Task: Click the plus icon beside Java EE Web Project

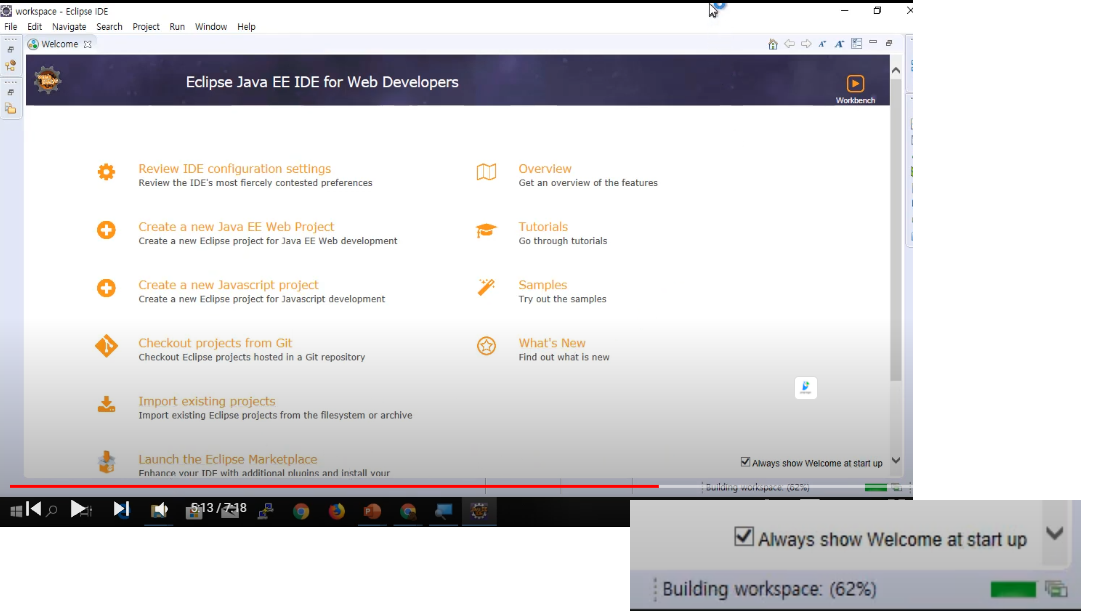Action: pos(107,232)
